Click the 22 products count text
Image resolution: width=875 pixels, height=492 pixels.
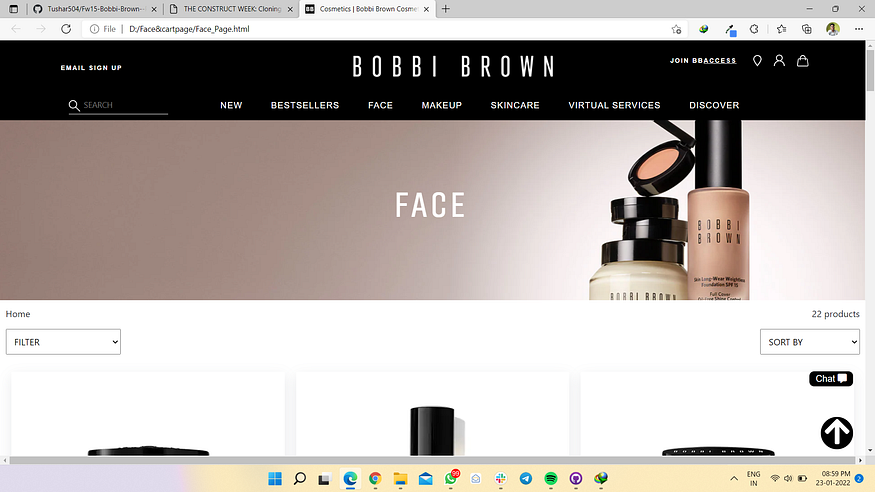[835, 314]
